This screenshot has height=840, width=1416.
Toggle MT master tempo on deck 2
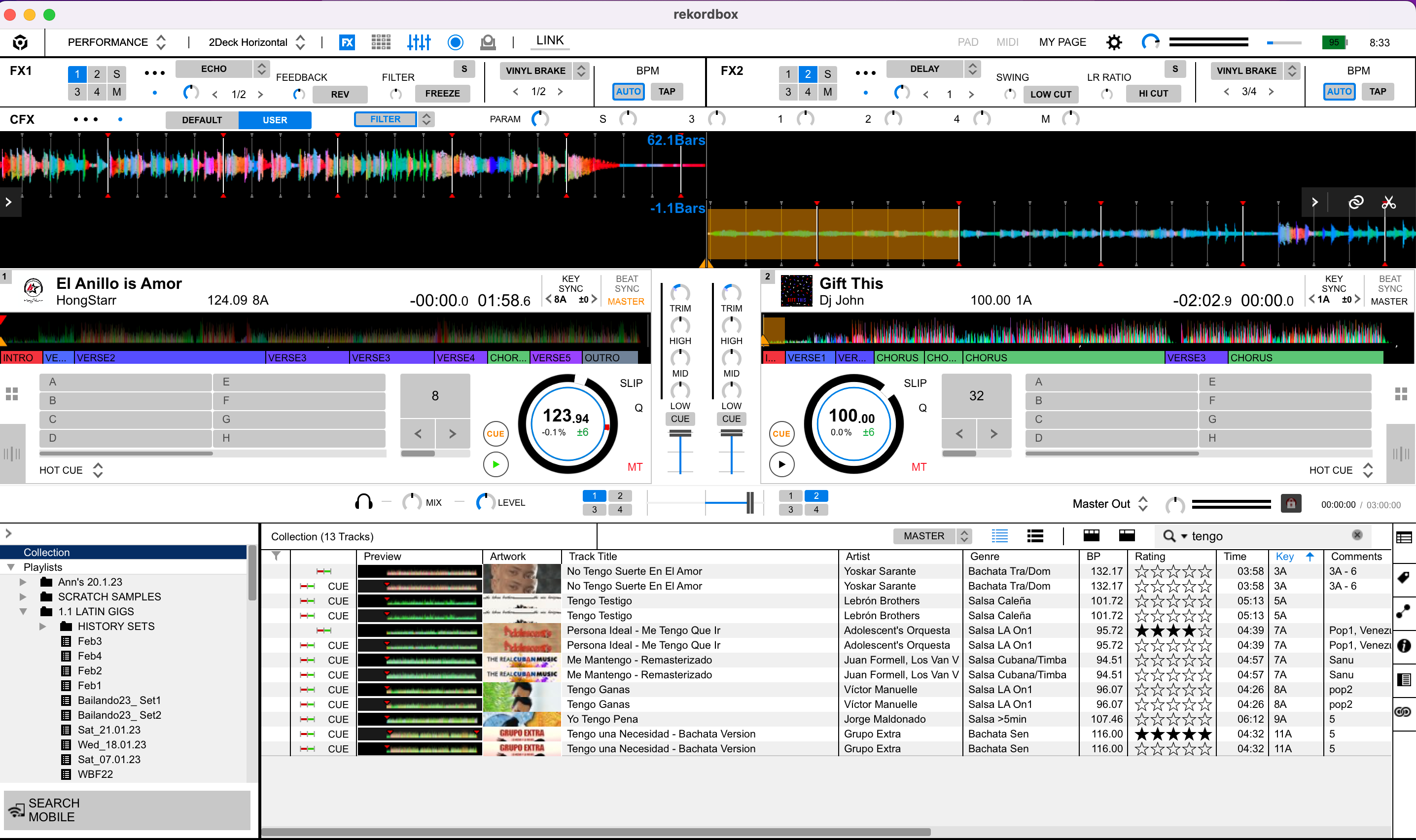919,467
